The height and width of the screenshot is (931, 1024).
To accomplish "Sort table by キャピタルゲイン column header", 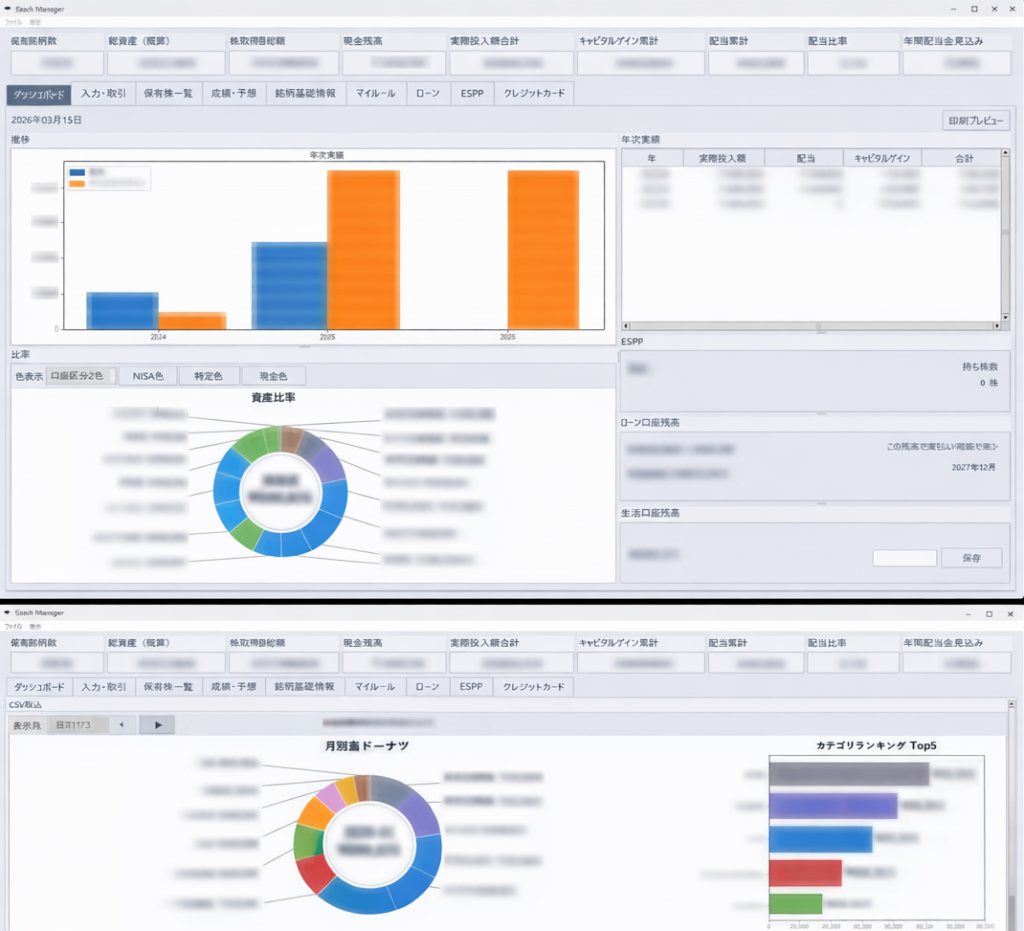I will pyautogui.click(x=881, y=158).
